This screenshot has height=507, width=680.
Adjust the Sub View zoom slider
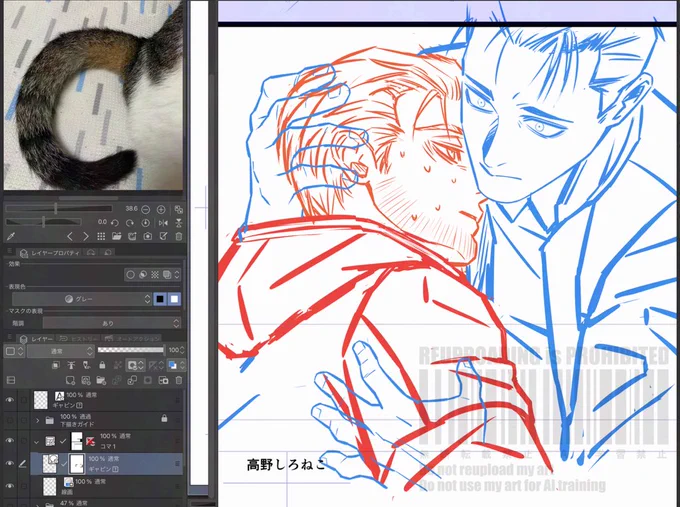tap(59, 209)
